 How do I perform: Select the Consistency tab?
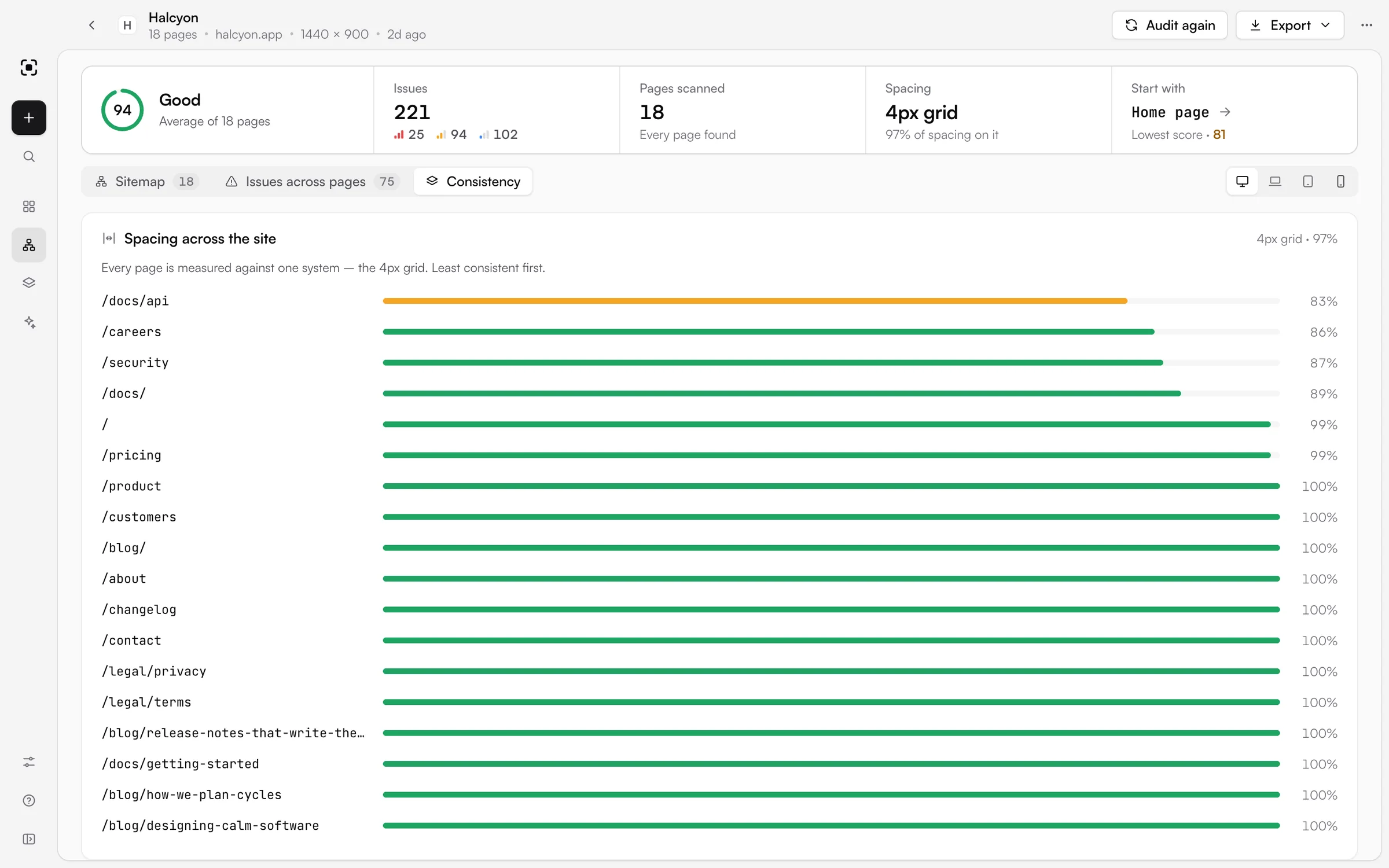point(473,182)
